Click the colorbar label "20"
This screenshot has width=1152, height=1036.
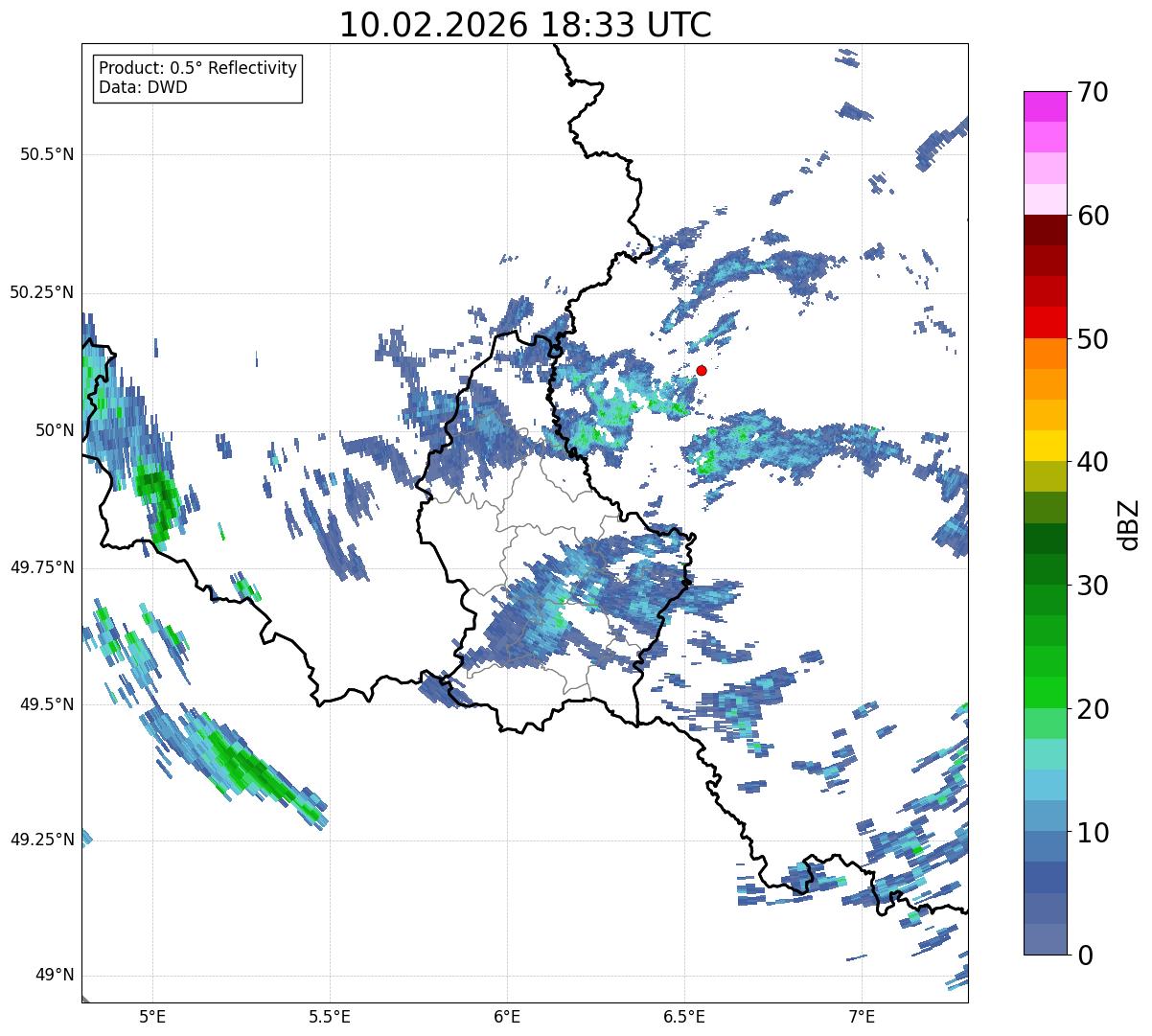pyautogui.click(x=1093, y=709)
